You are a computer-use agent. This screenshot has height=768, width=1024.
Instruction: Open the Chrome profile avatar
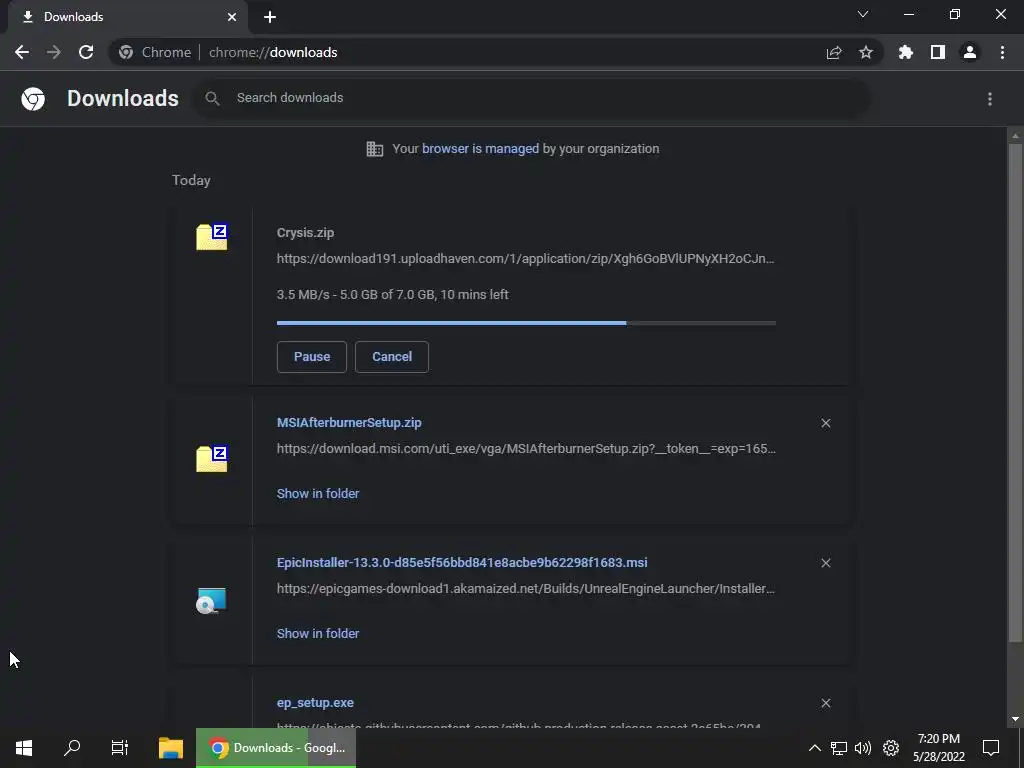(970, 52)
